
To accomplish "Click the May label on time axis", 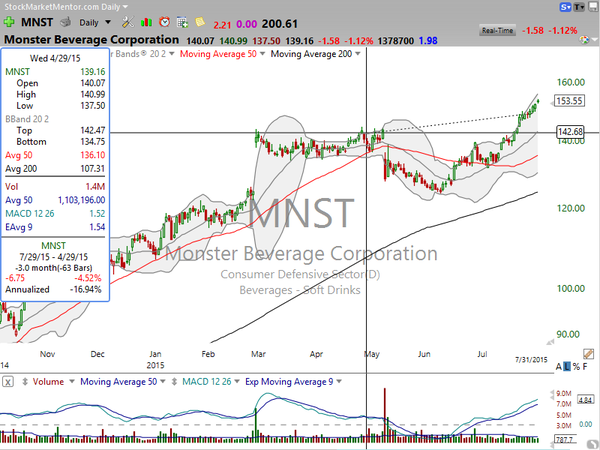I will (x=372, y=354).
